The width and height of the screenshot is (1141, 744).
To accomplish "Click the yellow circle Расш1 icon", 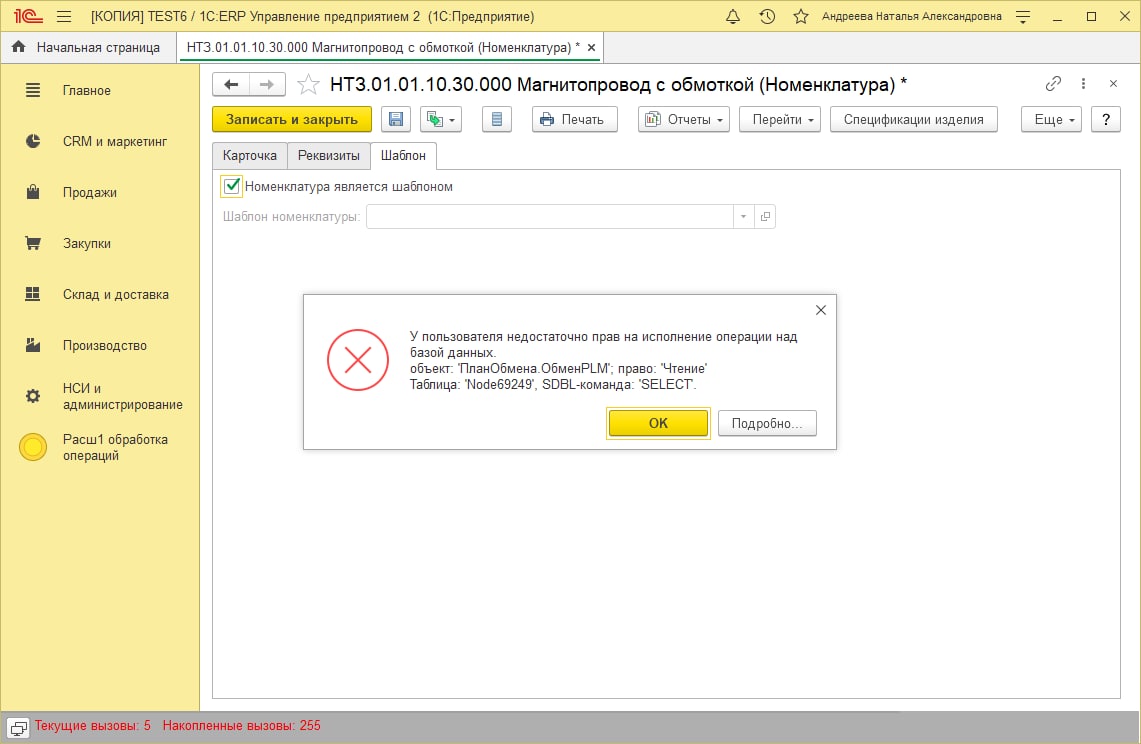I will [x=33, y=447].
